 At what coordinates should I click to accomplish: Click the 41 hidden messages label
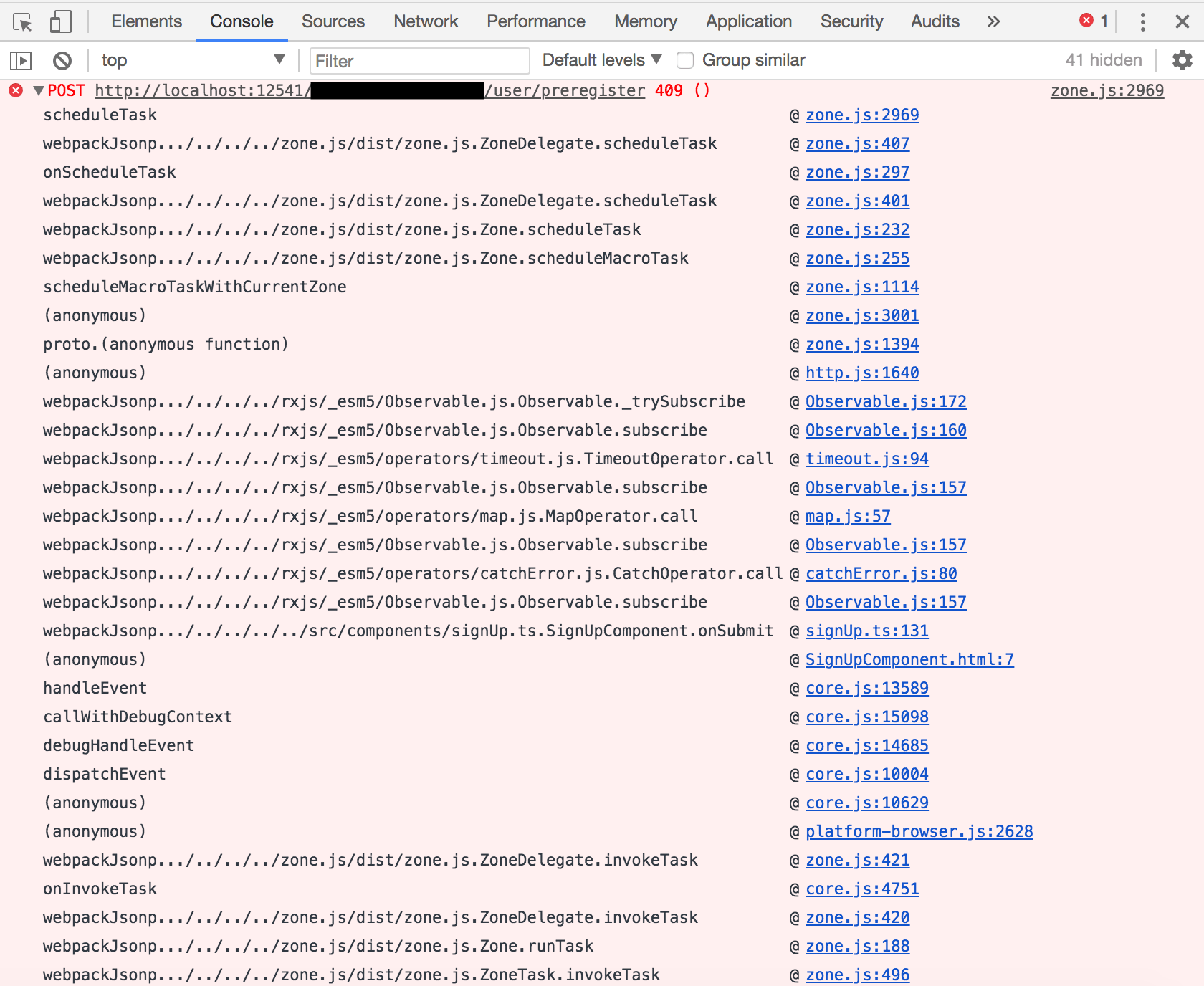tap(1104, 60)
